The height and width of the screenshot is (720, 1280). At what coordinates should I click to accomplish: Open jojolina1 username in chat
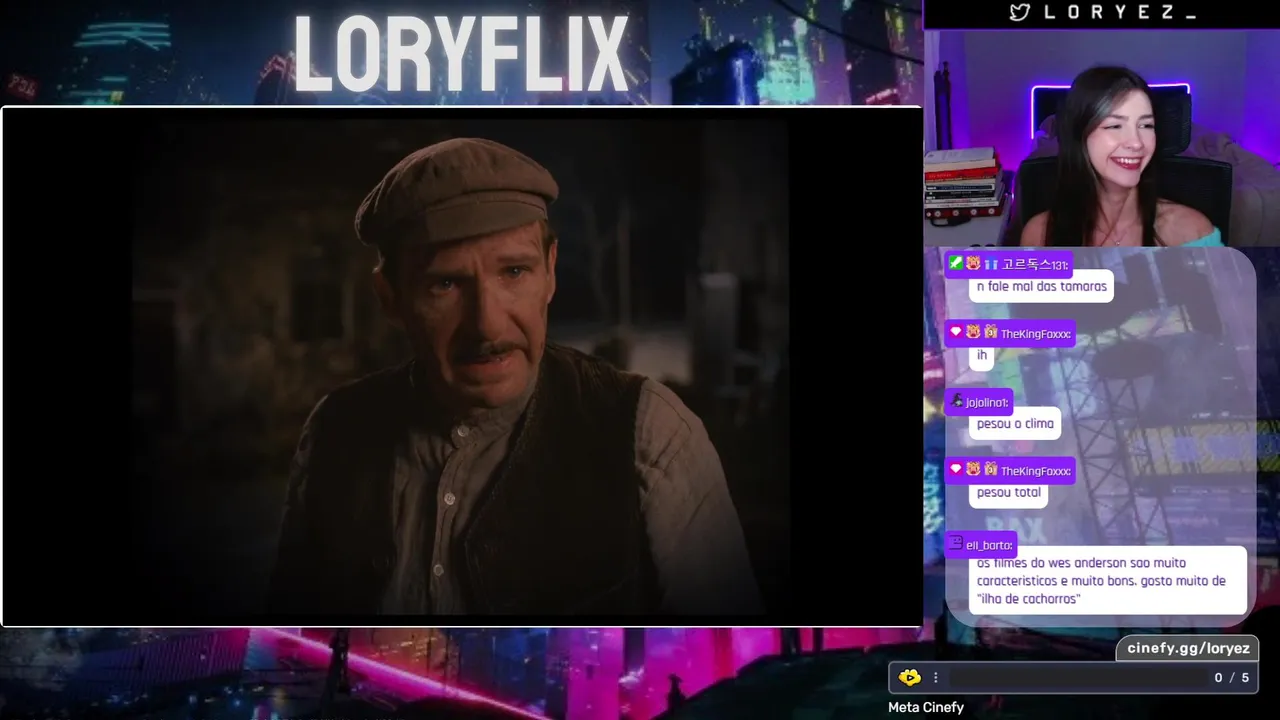tap(988, 403)
